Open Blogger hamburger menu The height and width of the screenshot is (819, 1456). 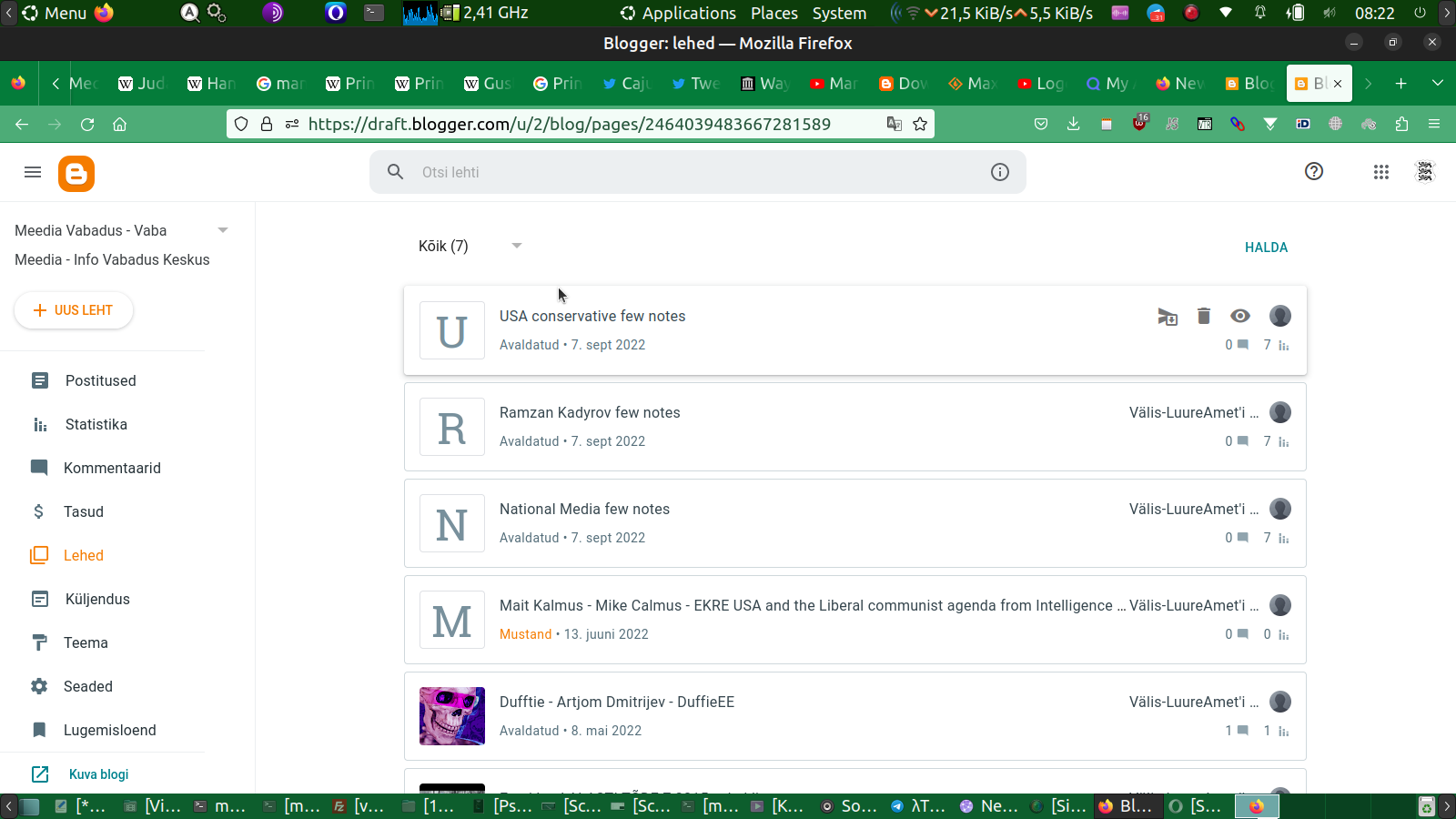(33, 172)
